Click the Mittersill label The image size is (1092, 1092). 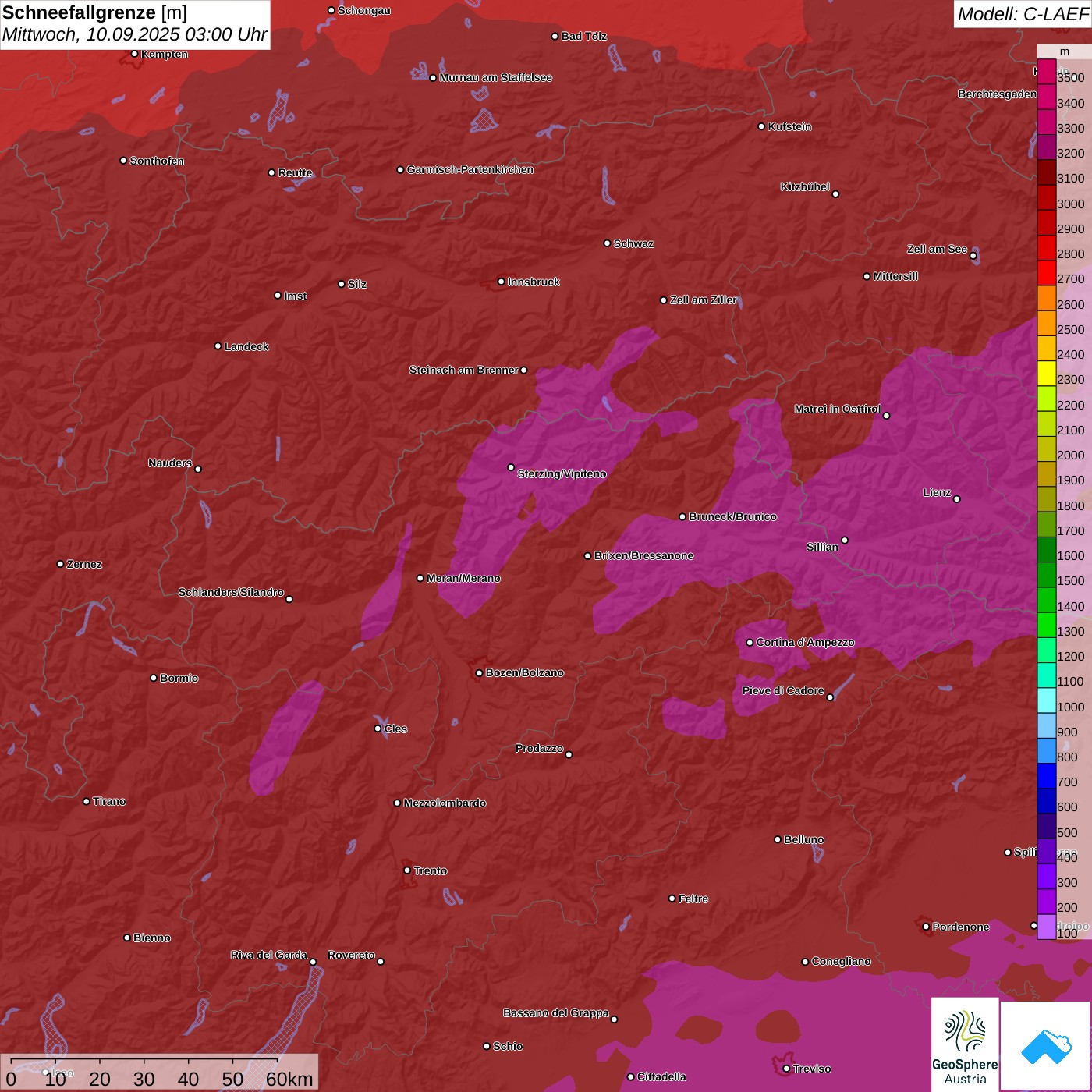coord(895,276)
